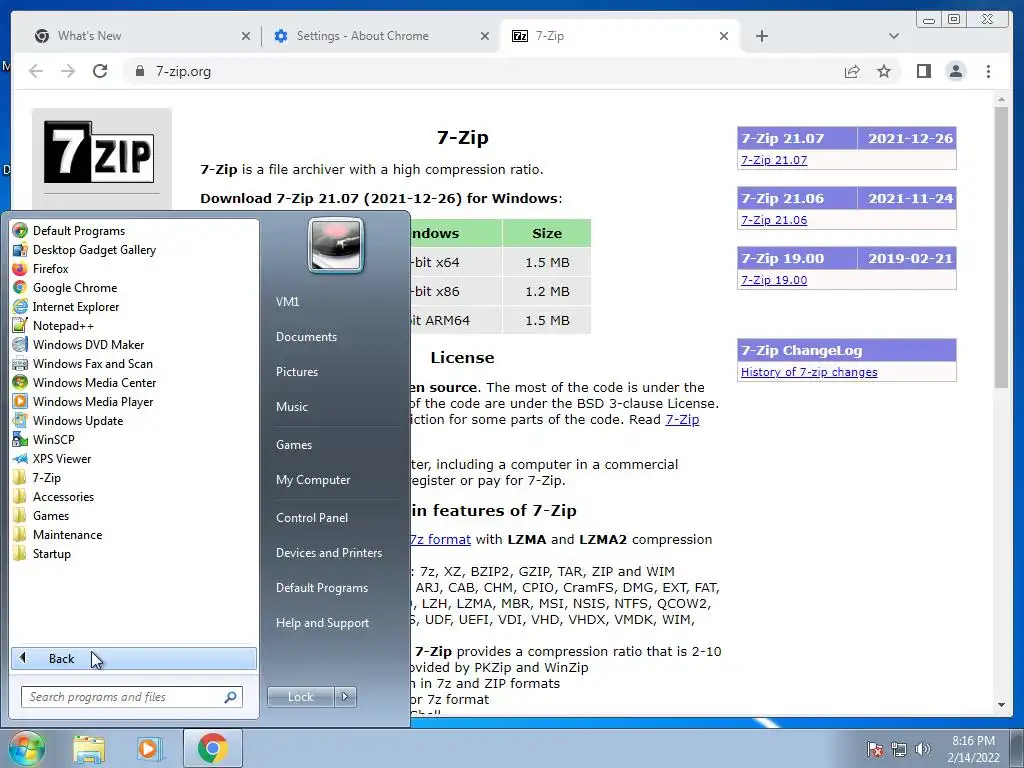This screenshot has width=1024, height=768.
Task: Click the user account picture
Action: click(x=336, y=246)
